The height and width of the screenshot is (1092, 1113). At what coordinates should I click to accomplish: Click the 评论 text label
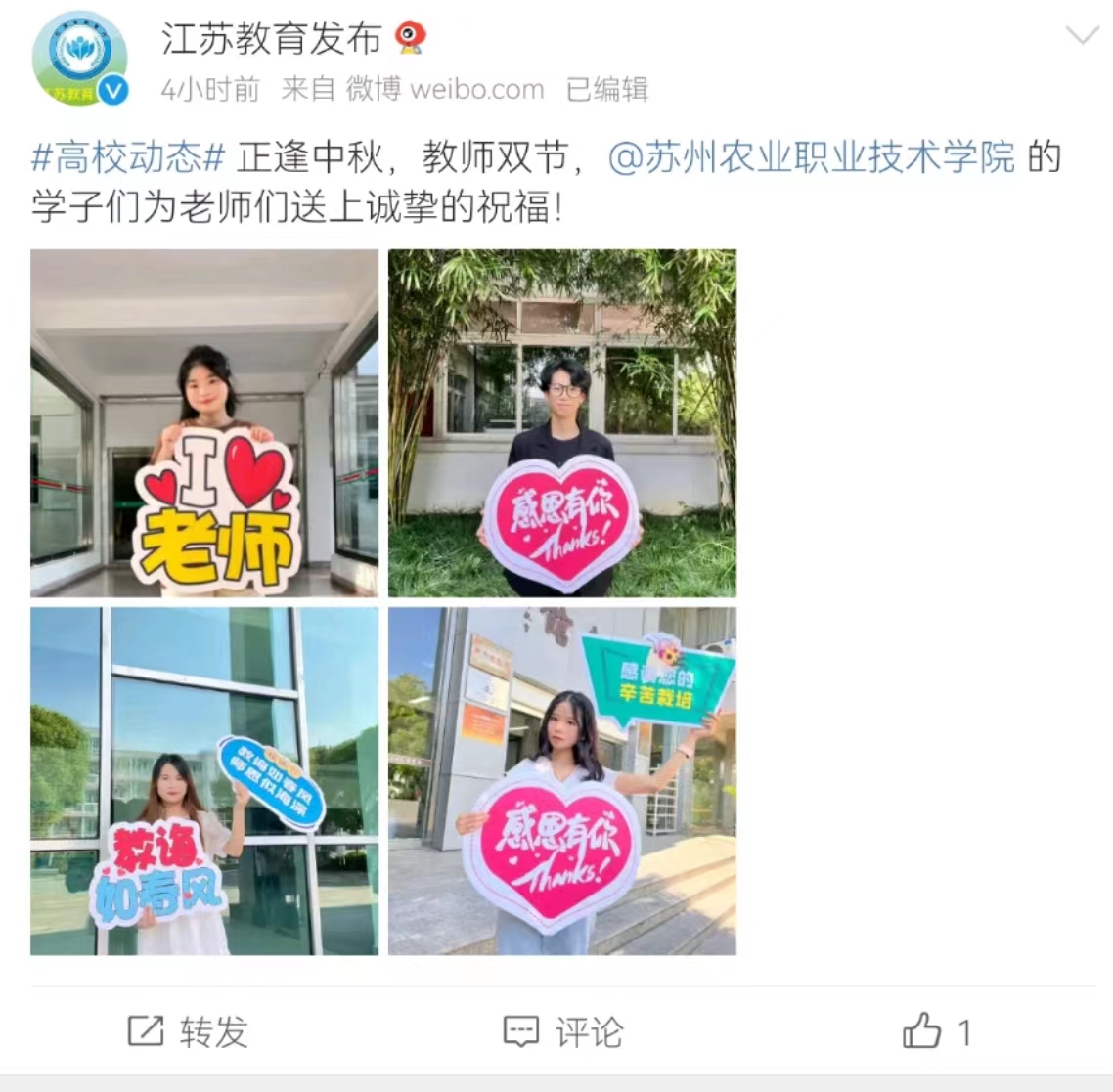point(589,1031)
